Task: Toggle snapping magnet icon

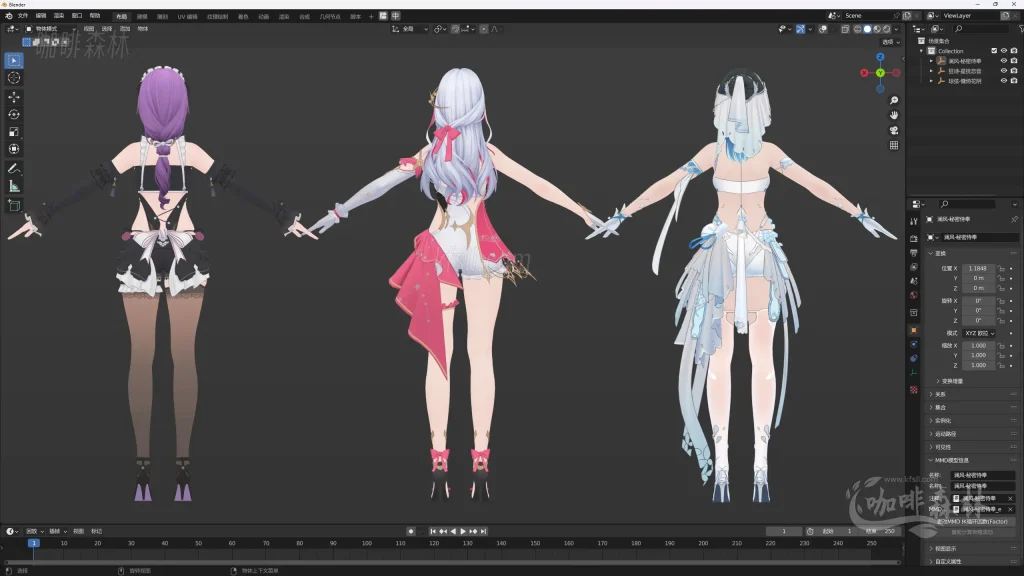Action: pos(455,29)
